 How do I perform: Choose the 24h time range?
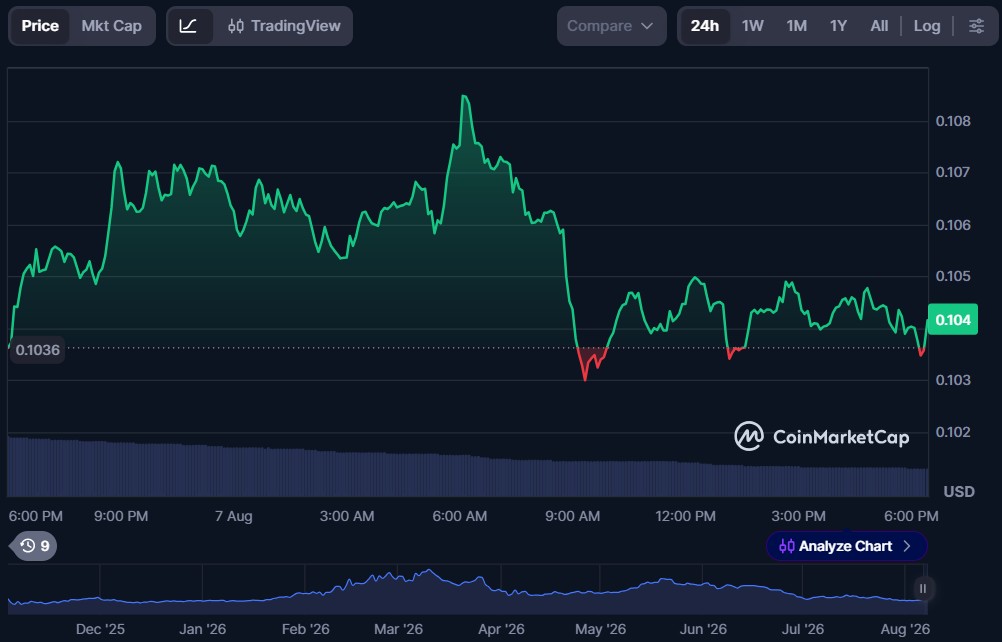(x=705, y=26)
